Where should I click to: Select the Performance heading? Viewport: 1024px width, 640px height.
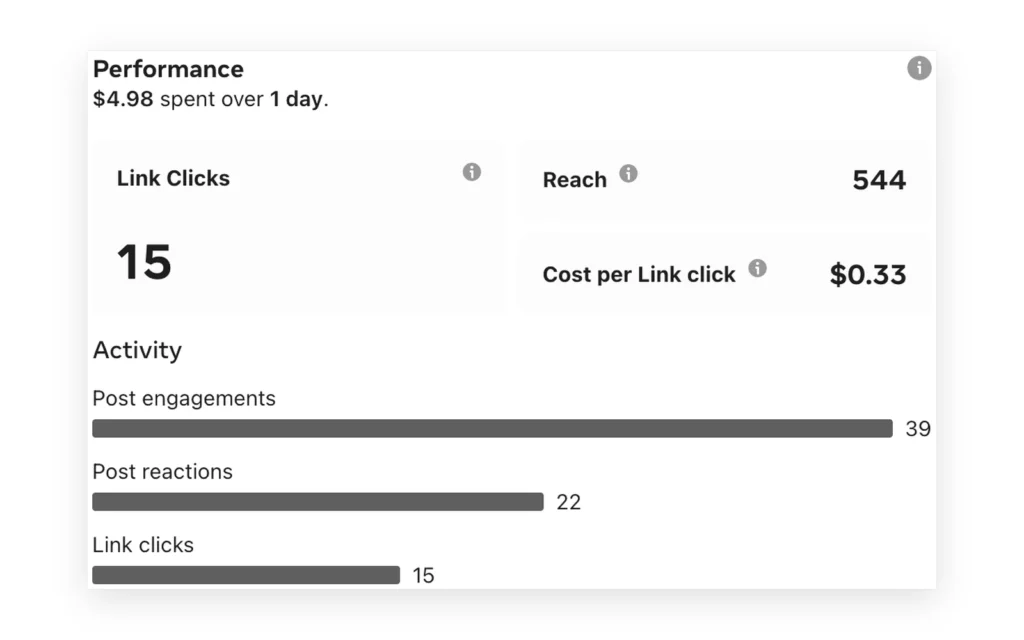[168, 69]
